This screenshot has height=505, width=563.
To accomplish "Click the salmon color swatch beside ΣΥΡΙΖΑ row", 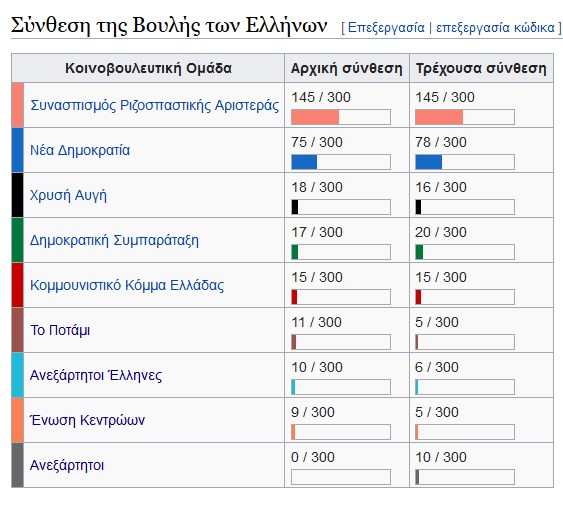I will [x=18, y=105].
